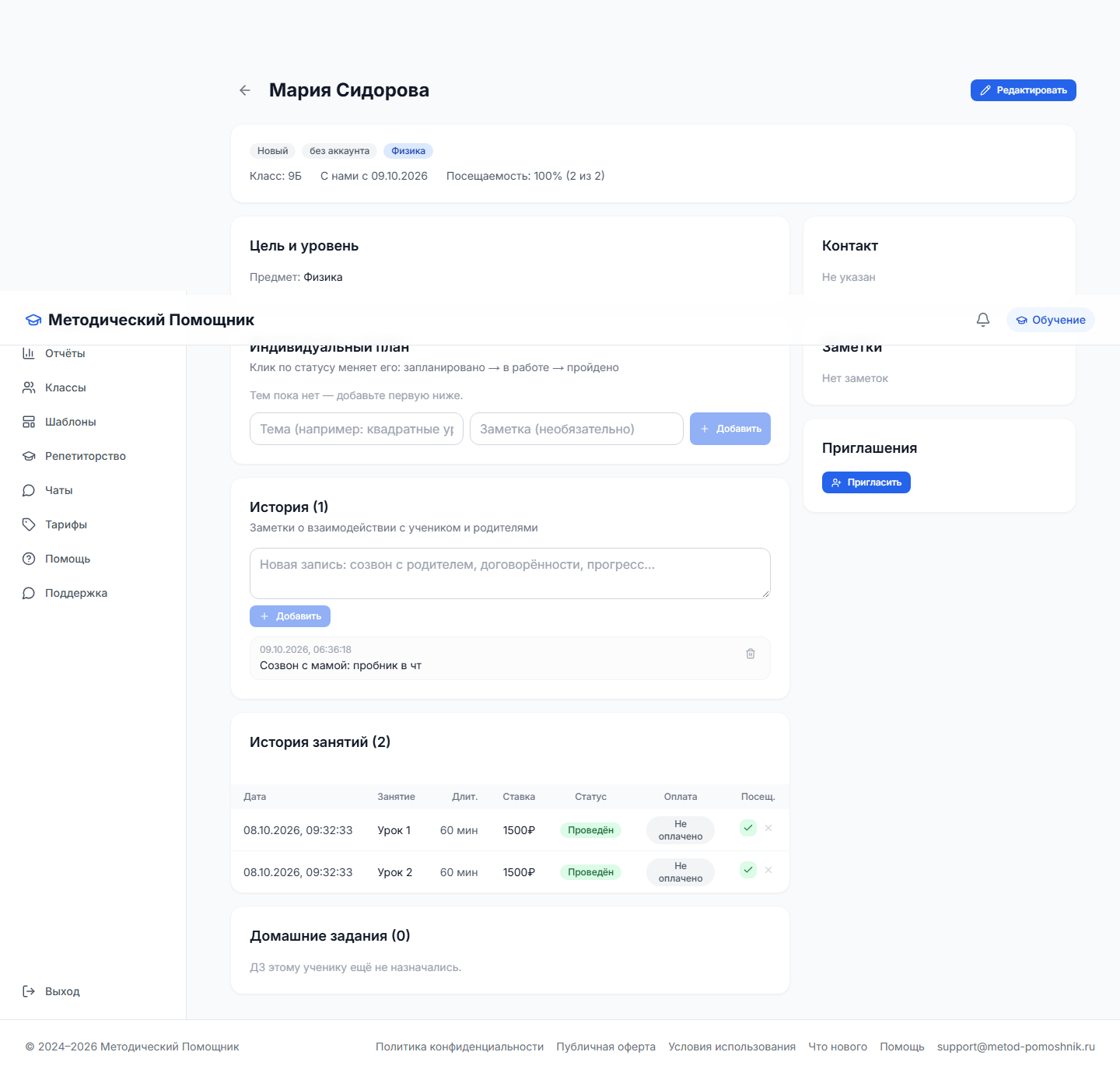Mark Урок 2 as absent with cross
Viewport: 1120px width, 1073px height.
coord(768,870)
